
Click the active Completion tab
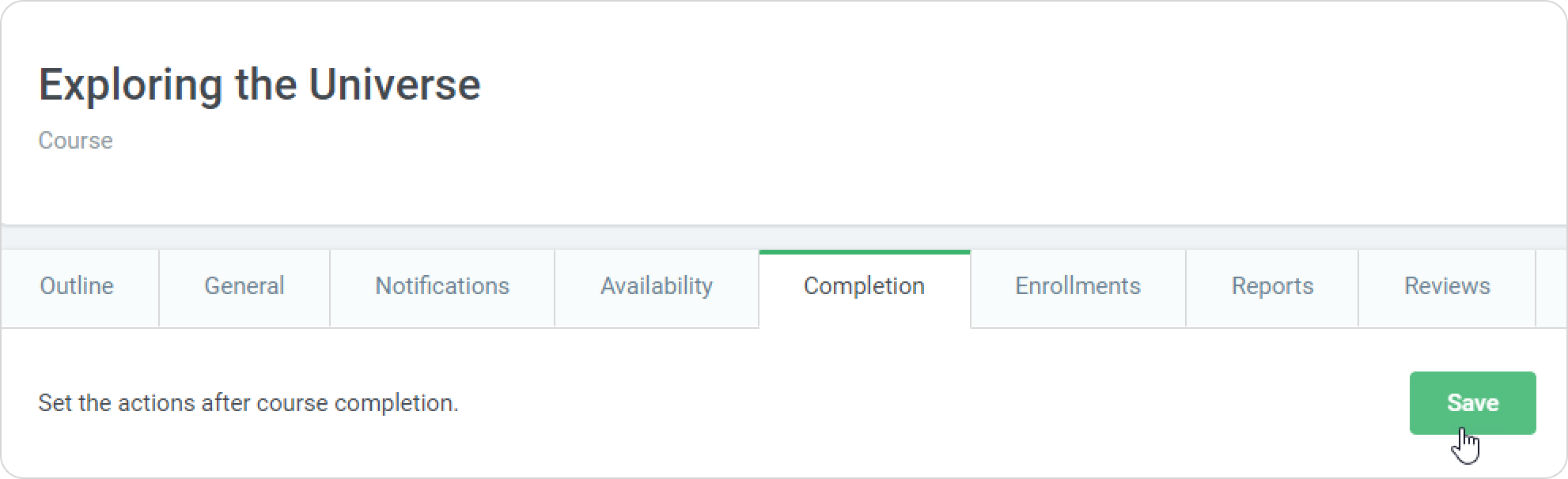coord(864,286)
